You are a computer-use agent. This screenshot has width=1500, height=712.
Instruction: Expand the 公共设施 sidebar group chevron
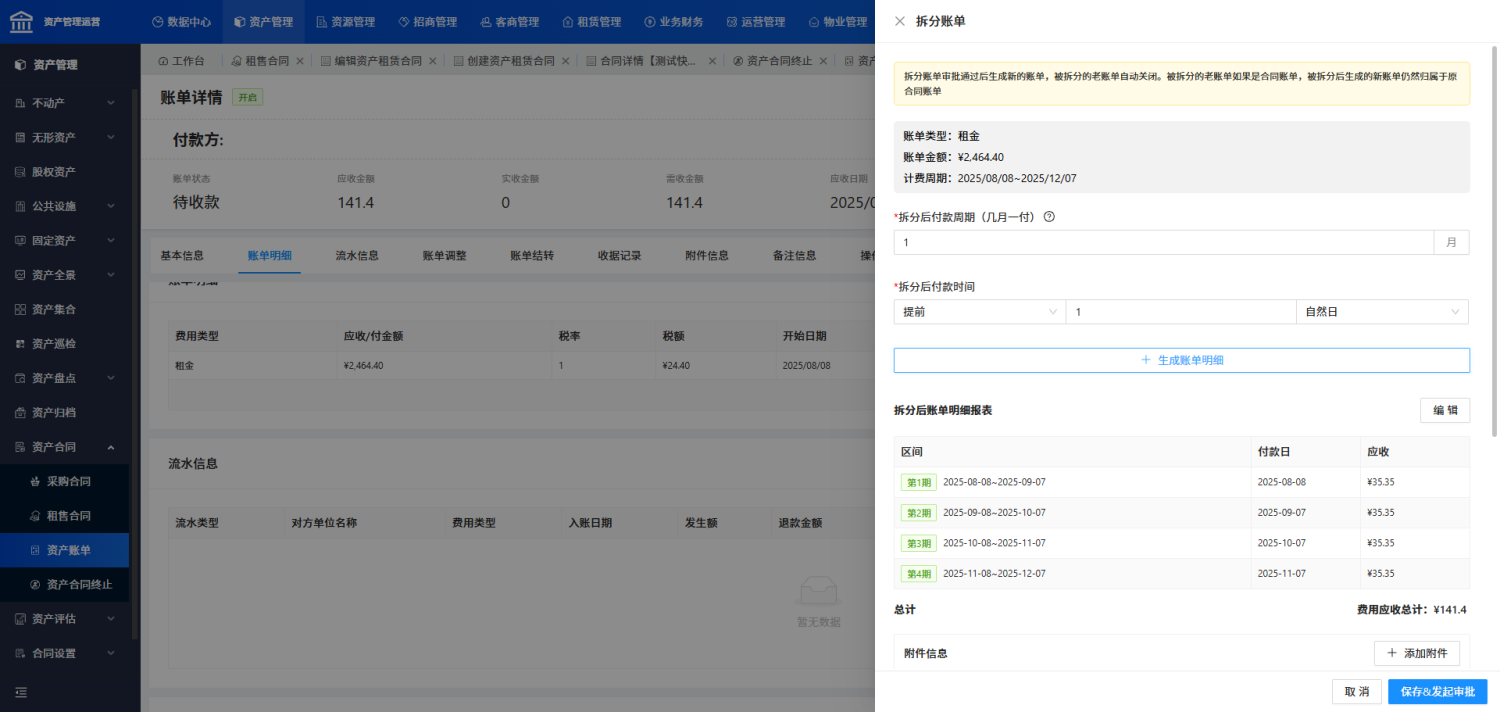pyautogui.click(x=111, y=206)
